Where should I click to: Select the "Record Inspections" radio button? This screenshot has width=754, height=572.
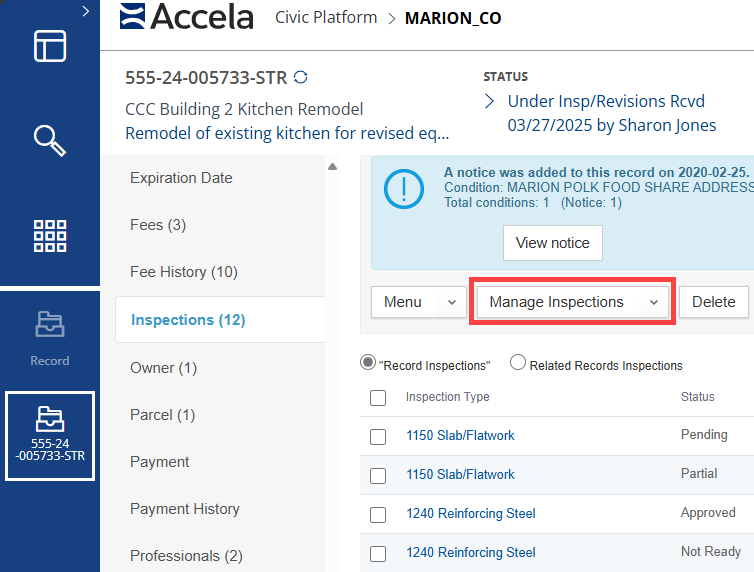pos(368,364)
